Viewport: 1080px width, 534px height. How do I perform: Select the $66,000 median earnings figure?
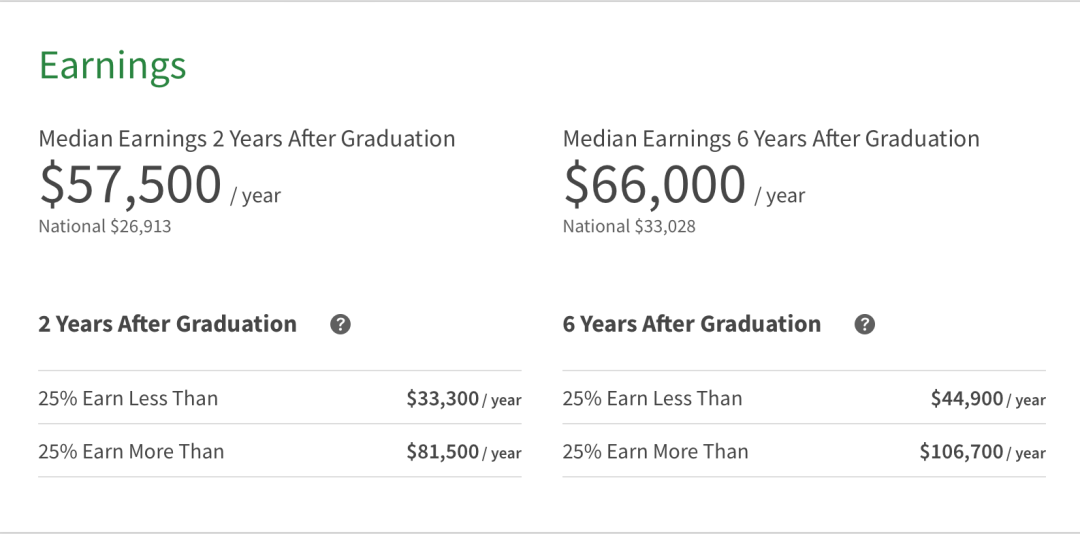click(654, 185)
